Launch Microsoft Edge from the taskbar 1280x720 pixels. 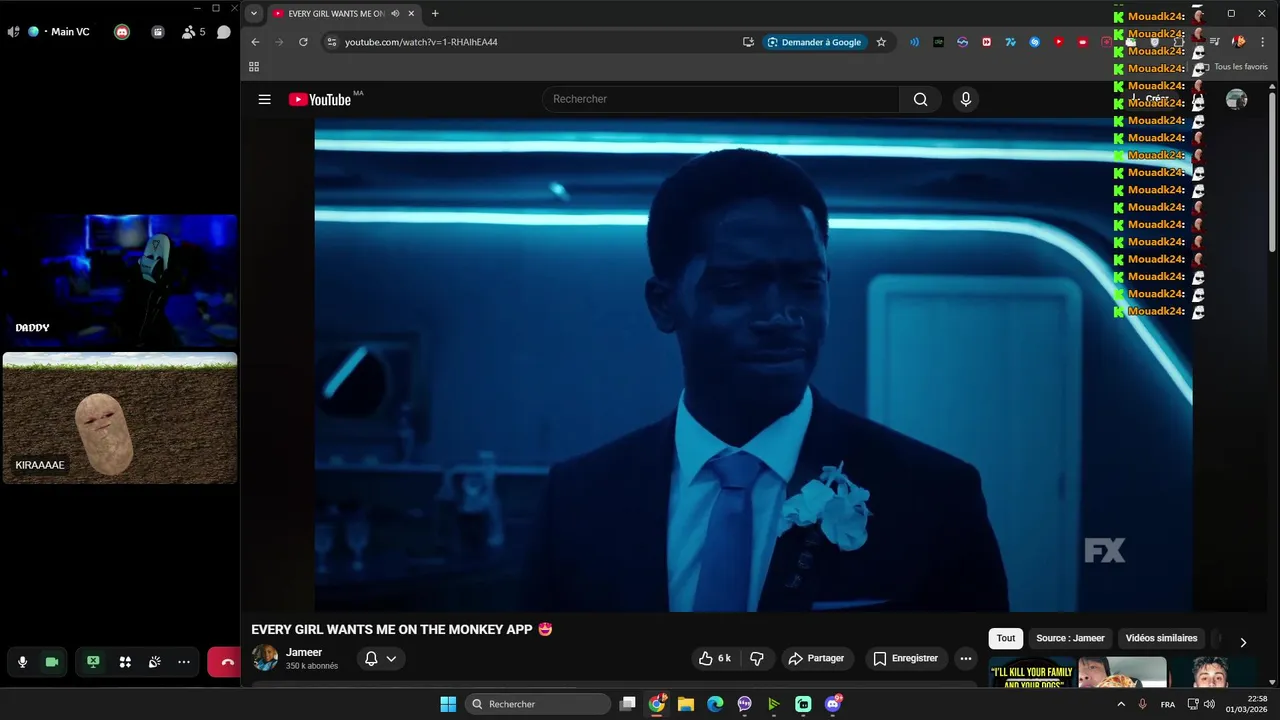[715, 704]
